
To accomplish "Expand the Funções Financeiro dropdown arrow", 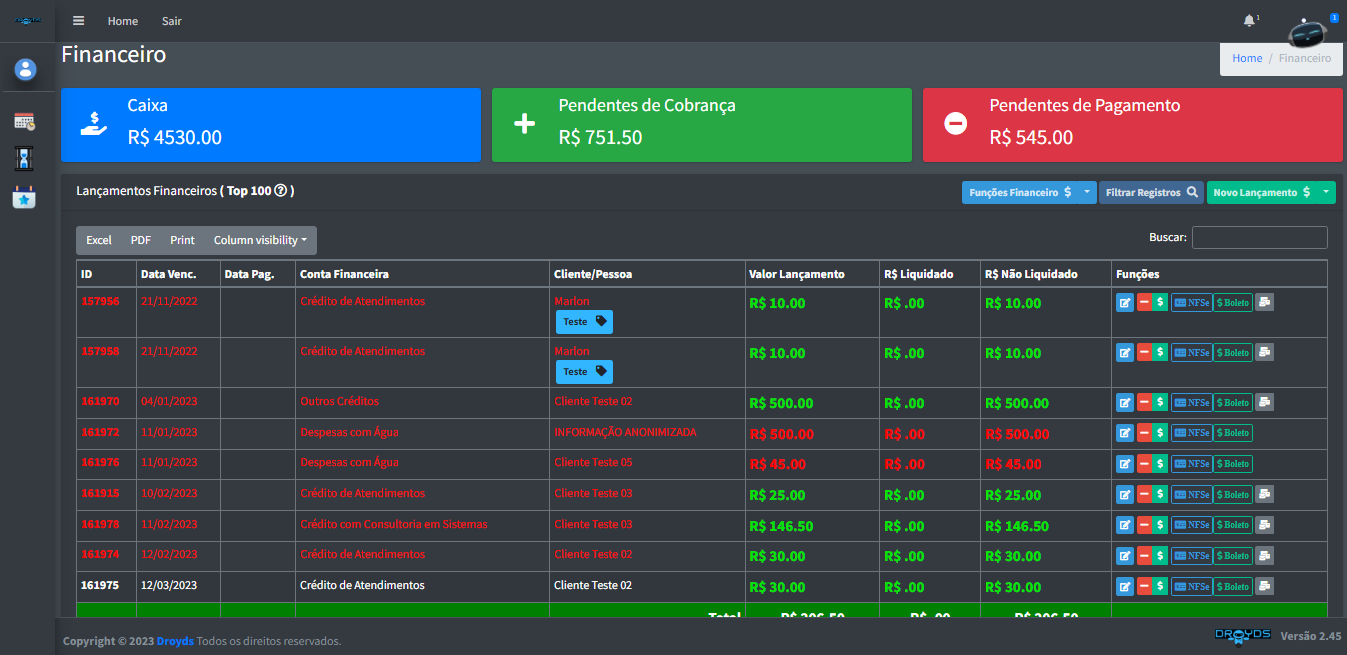I will coord(1087,192).
